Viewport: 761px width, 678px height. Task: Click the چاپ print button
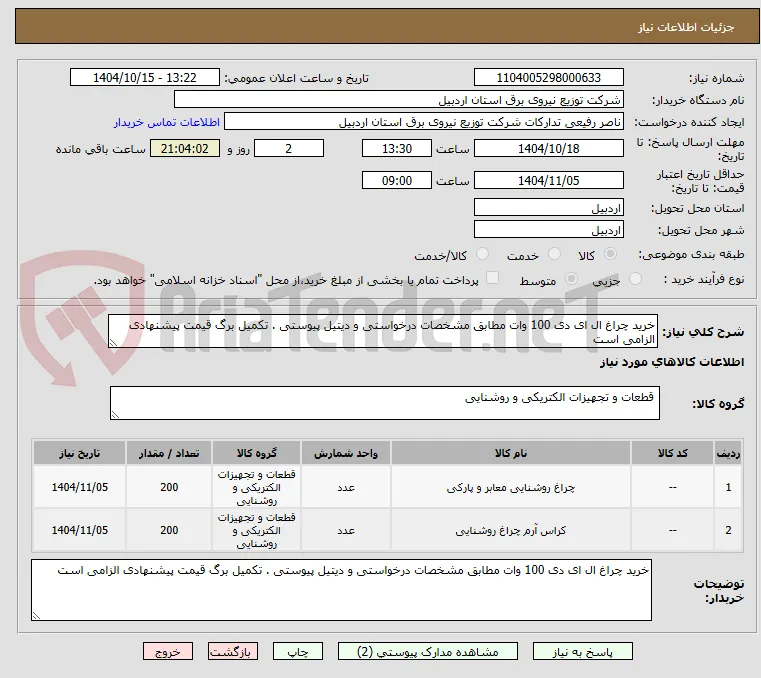pos(298,651)
